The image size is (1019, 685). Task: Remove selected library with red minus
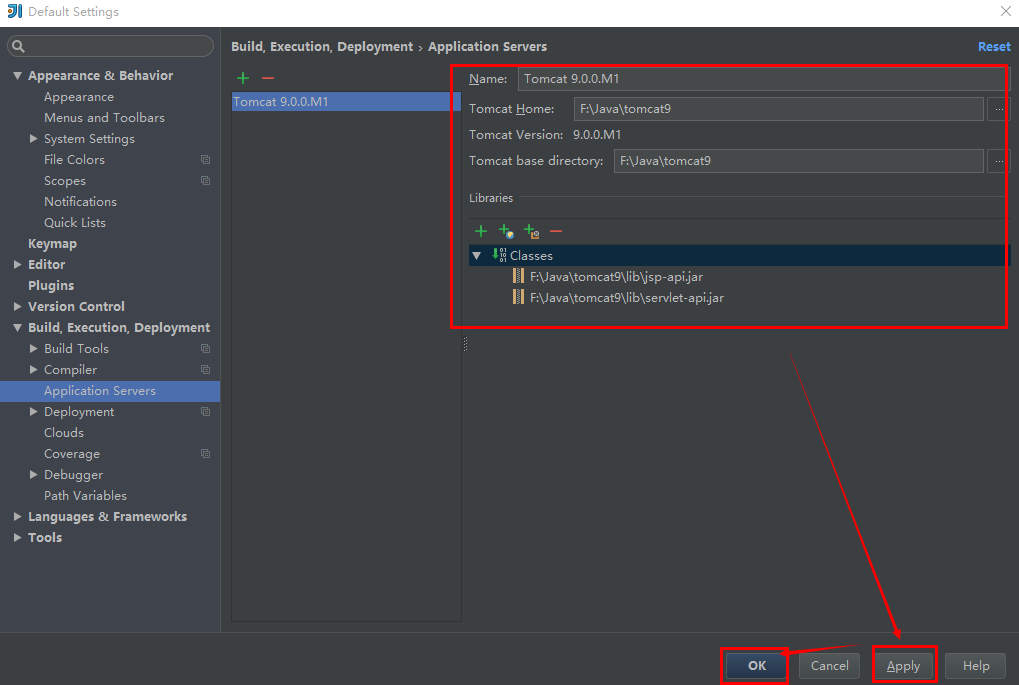point(556,231)
